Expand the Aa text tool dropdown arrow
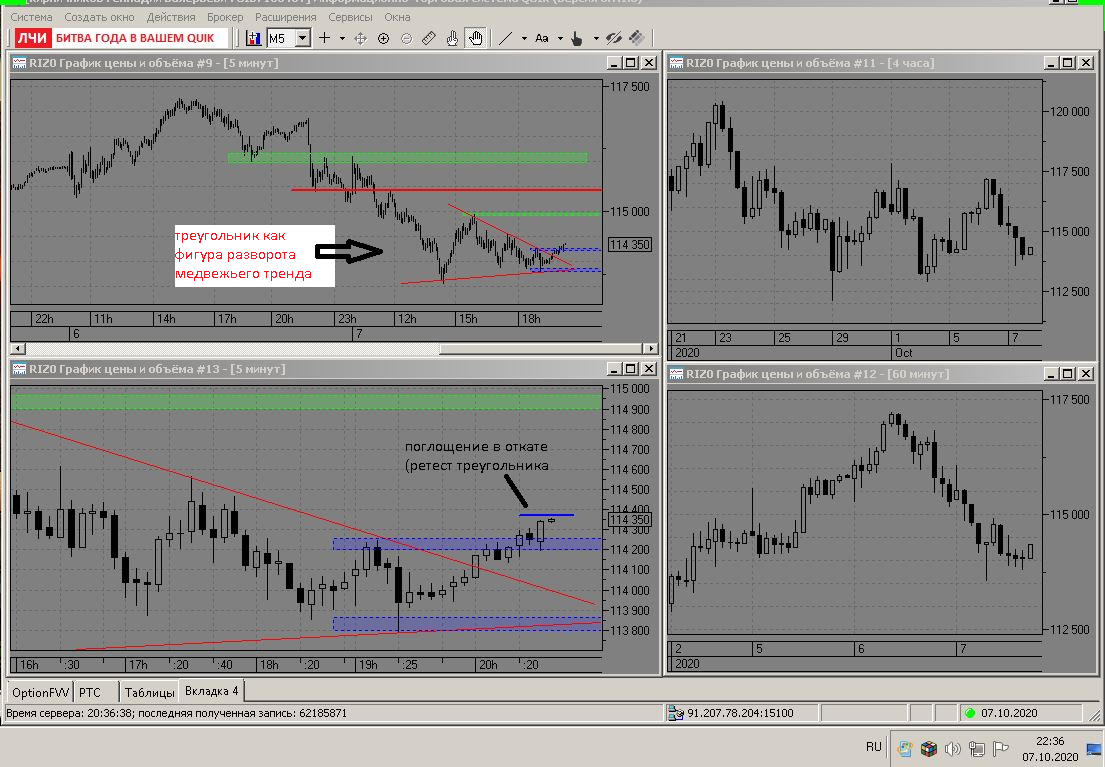This screenshot has height=767, width=1105. pyautogui.click(x=560, y=38)
